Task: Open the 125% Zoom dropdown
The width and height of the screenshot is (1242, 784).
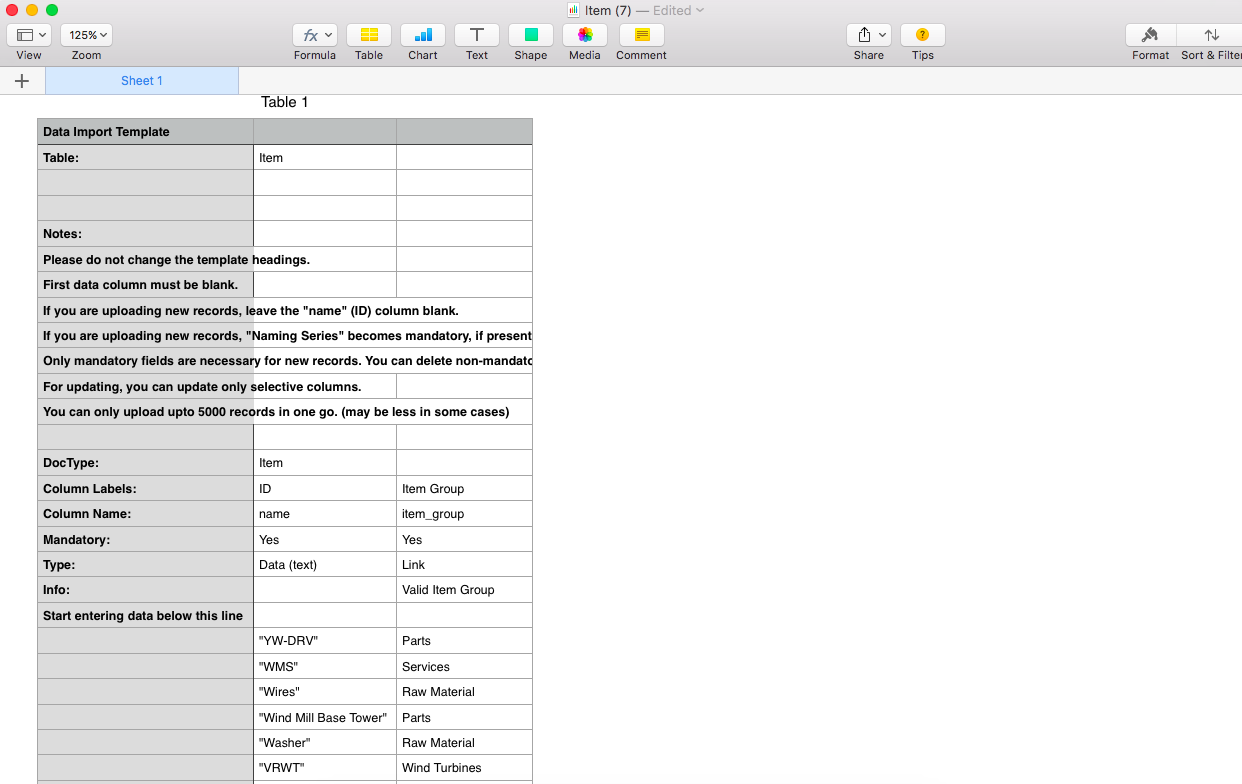Action: point(87,35)
